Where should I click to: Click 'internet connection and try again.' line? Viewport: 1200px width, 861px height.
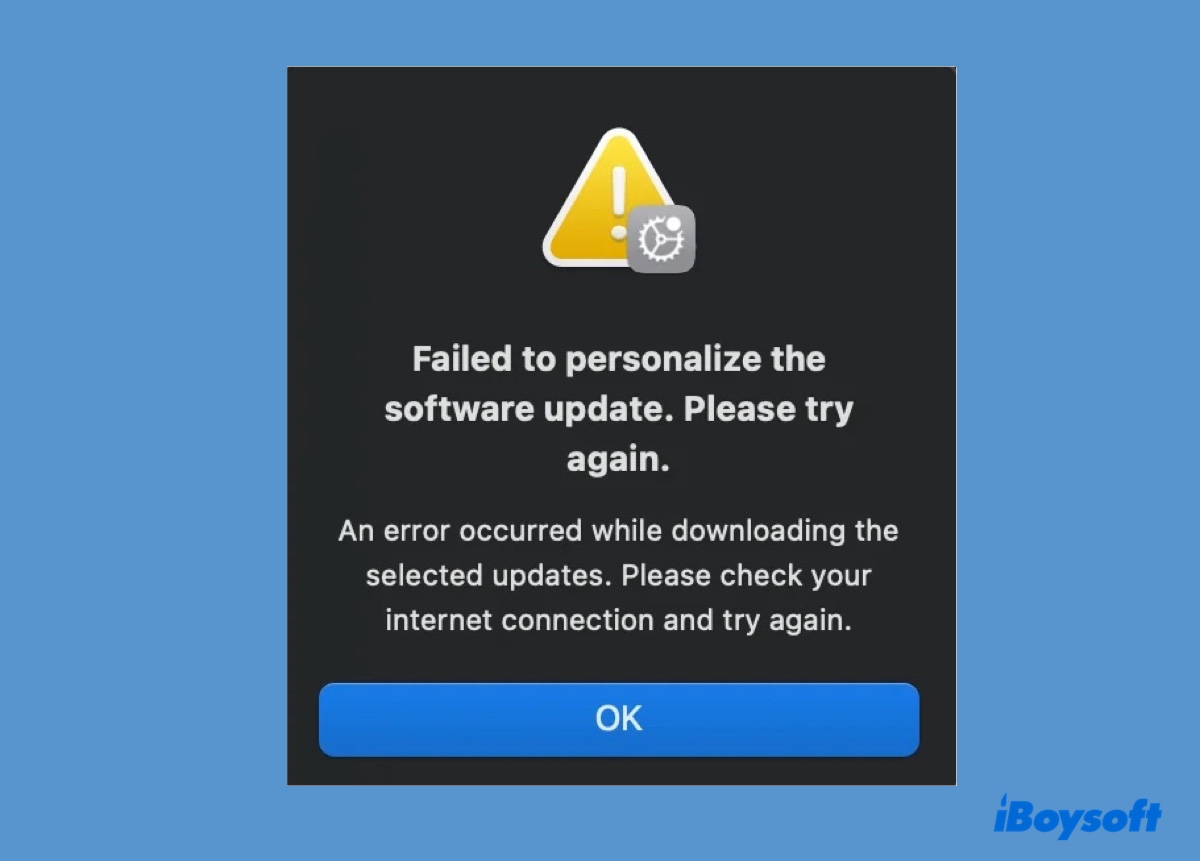[618, 621]
